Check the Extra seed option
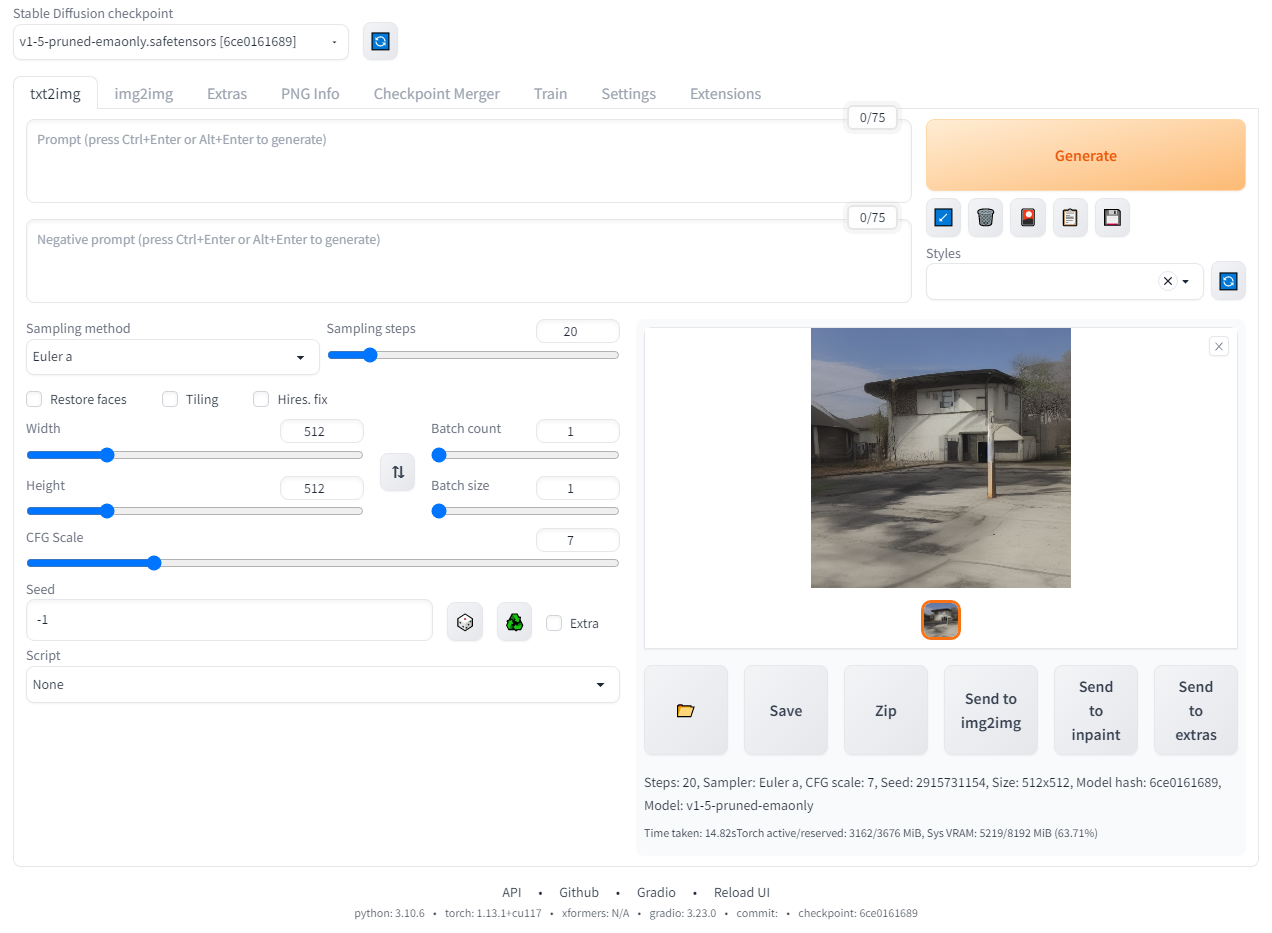Viewport: 1272px width, 933px height. click(554, 623)
